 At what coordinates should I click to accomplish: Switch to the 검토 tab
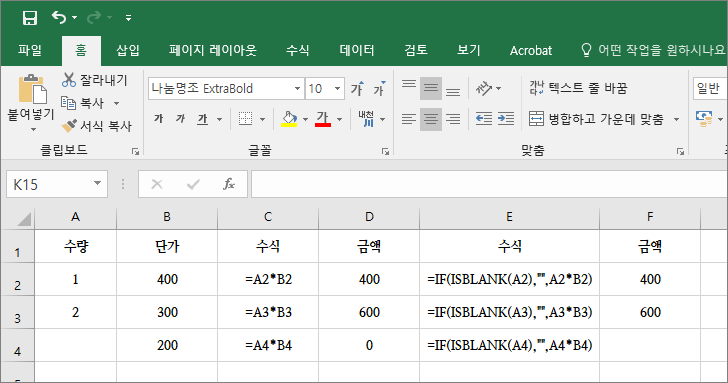click(x=416, y=50)
